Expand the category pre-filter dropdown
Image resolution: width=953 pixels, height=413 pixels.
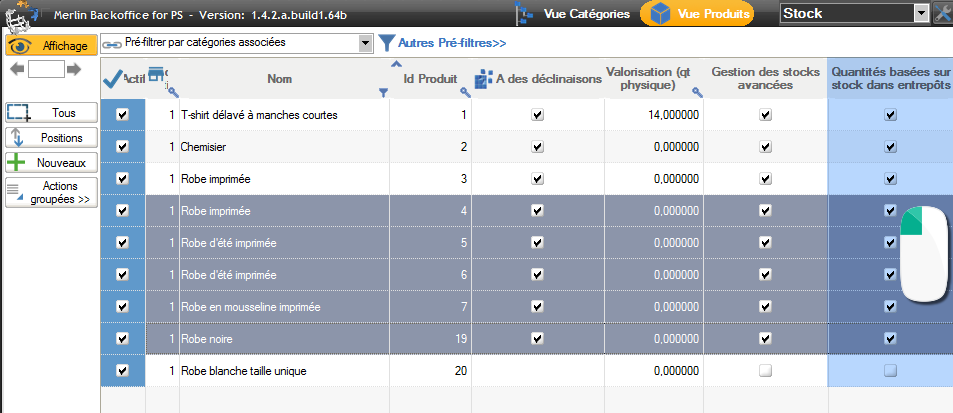[365, 43]
